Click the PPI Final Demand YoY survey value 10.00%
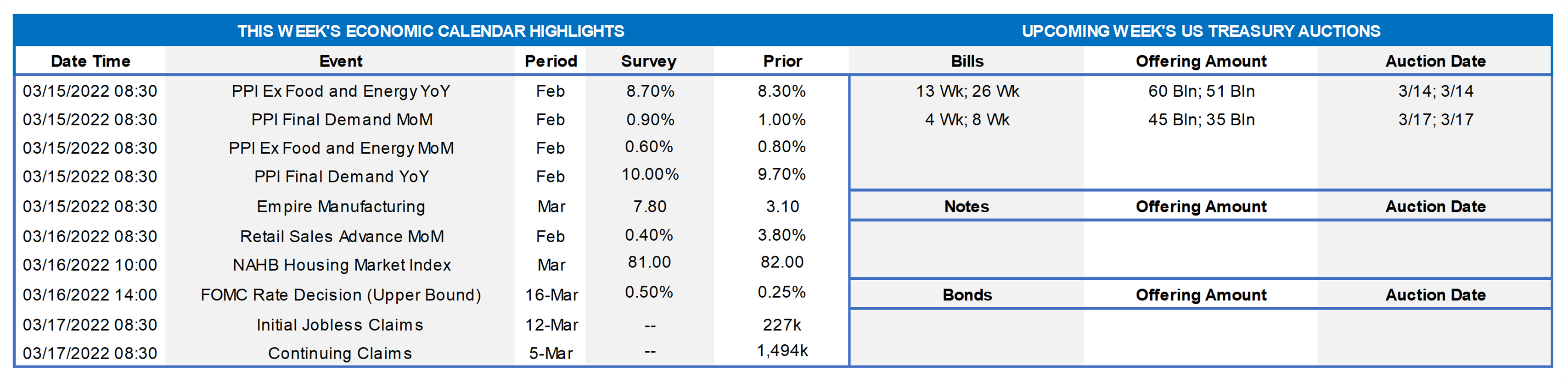Screen dimensions: 1568x382 (x=650, y=175)
